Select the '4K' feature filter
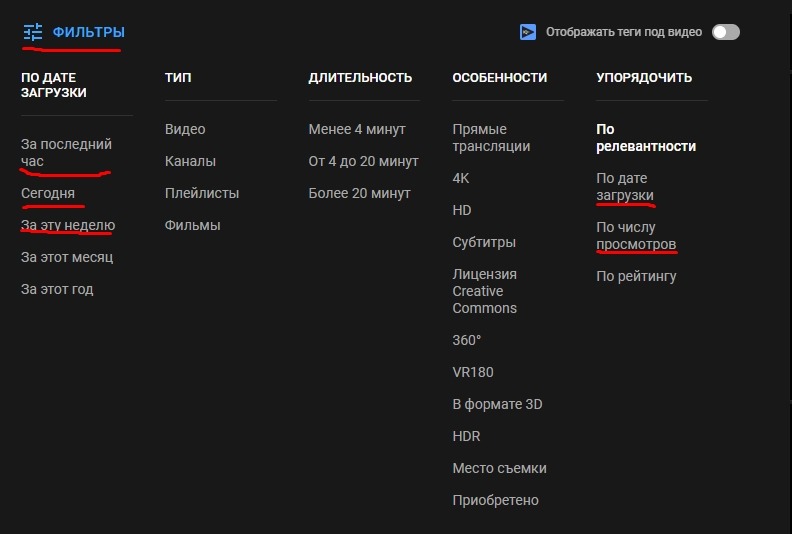The image size is (792, 534). 461,178
